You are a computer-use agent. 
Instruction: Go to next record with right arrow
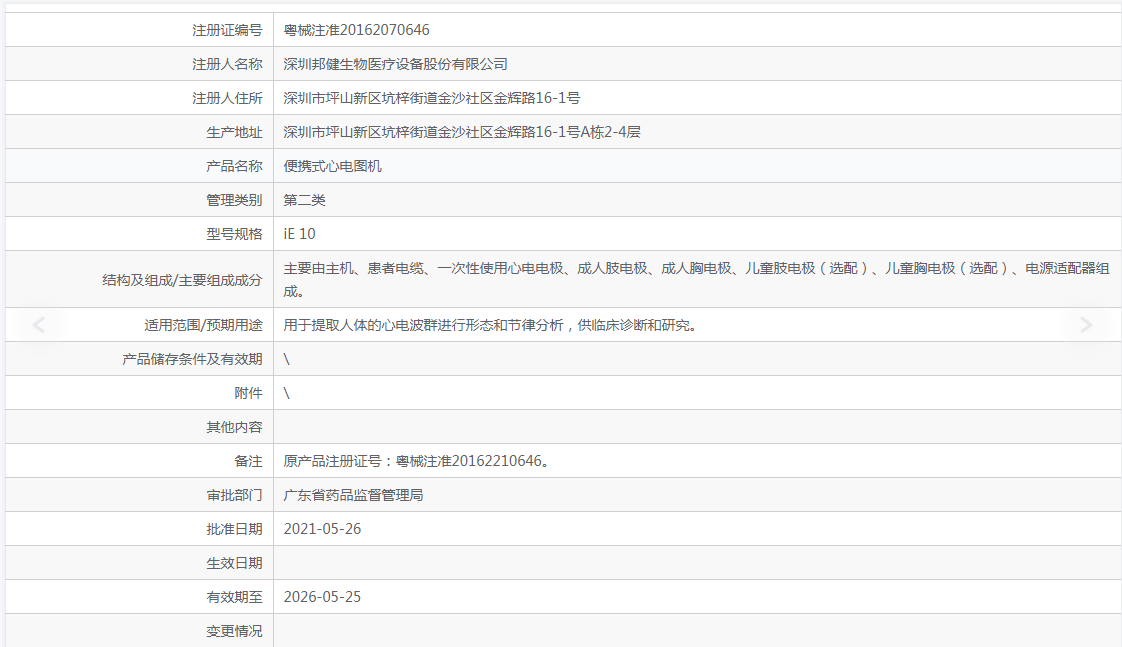click(1086, 325)
